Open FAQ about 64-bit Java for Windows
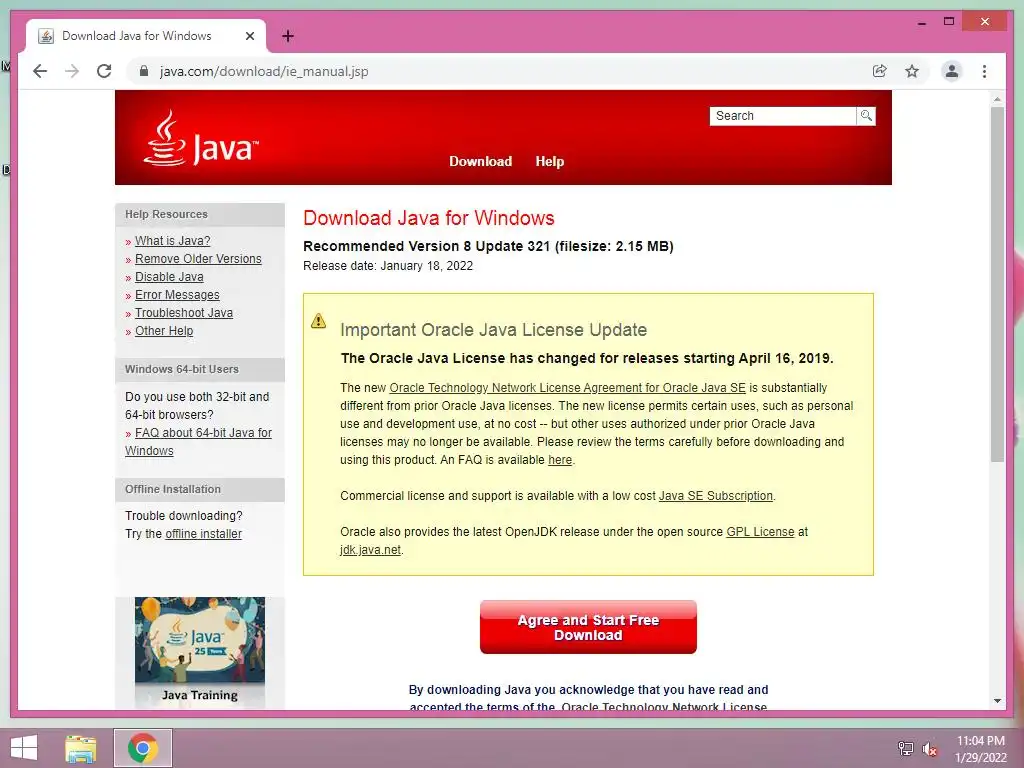 (x=199, y=441)
